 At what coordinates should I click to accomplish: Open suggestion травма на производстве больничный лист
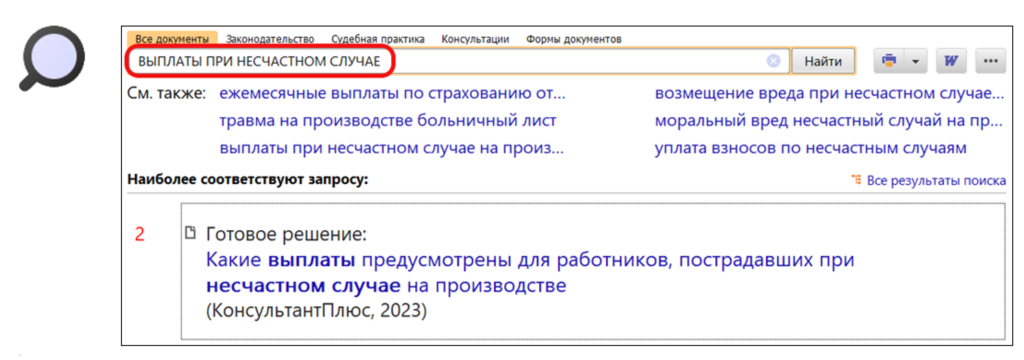click(388, 121)
